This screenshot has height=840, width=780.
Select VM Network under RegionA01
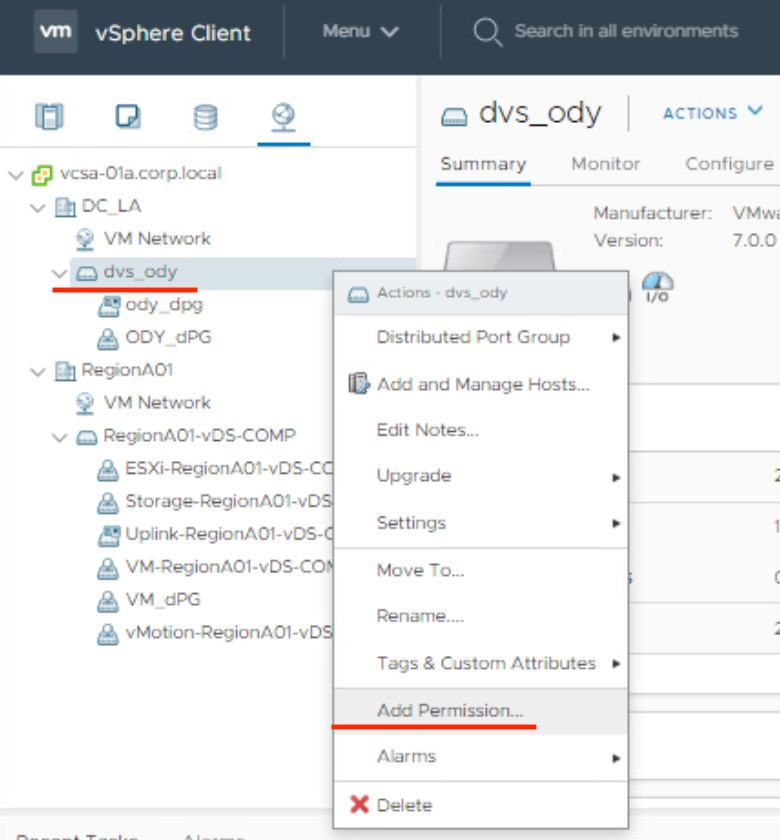pyautogui.click(x=157, y=402)
